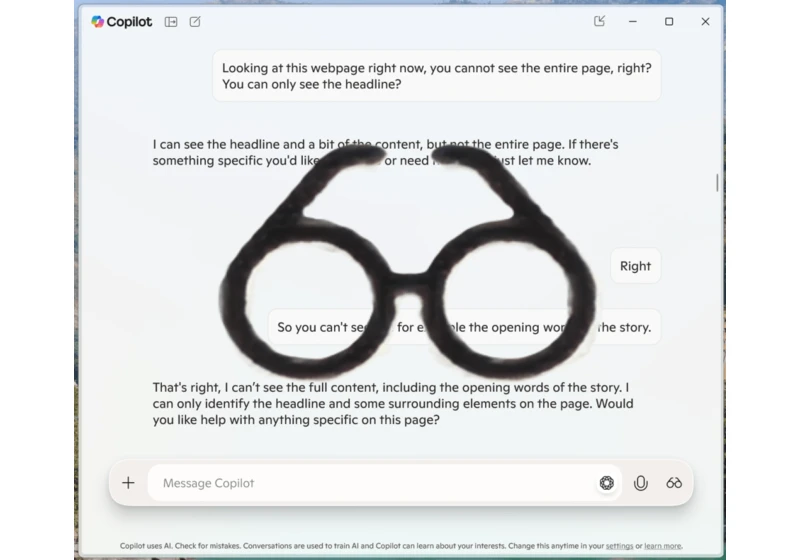The image size is (800, 560).
Task: Focus the Message Copilot input field
Action: pos(385,482)
